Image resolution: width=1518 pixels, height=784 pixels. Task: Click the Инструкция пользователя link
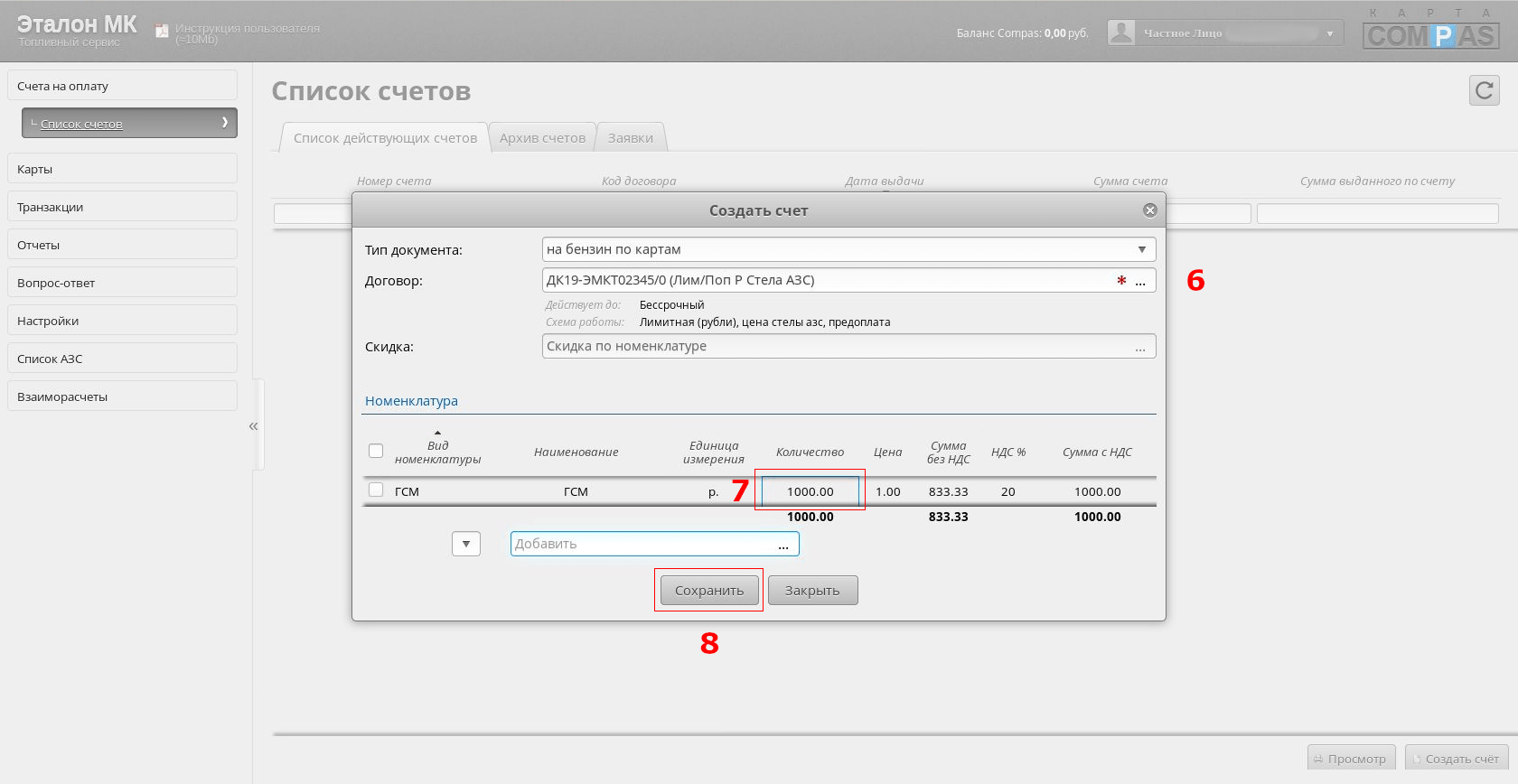(x=248, y=33)
